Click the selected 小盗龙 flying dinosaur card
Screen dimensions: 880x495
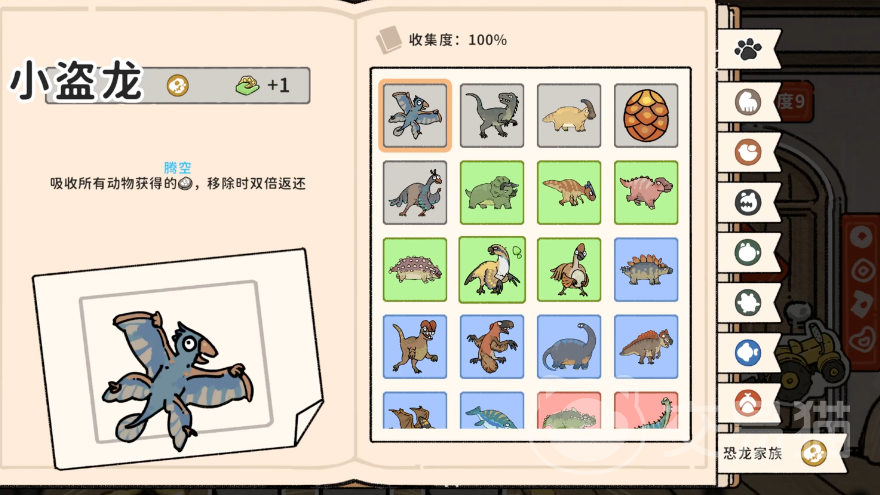[415, 116]
